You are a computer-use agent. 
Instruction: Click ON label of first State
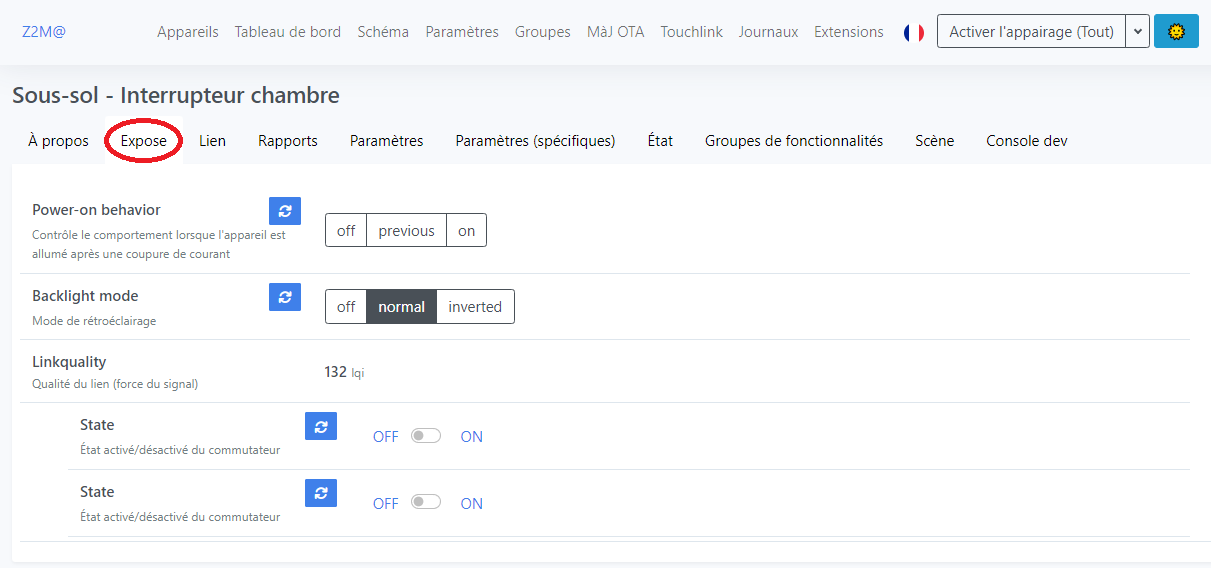pyautogui.click(x=472, y=437)
